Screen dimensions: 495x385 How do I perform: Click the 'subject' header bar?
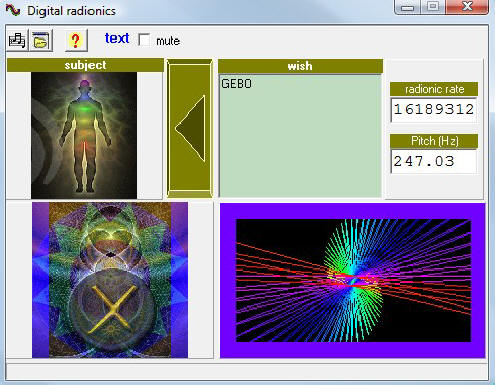(85, 65)
